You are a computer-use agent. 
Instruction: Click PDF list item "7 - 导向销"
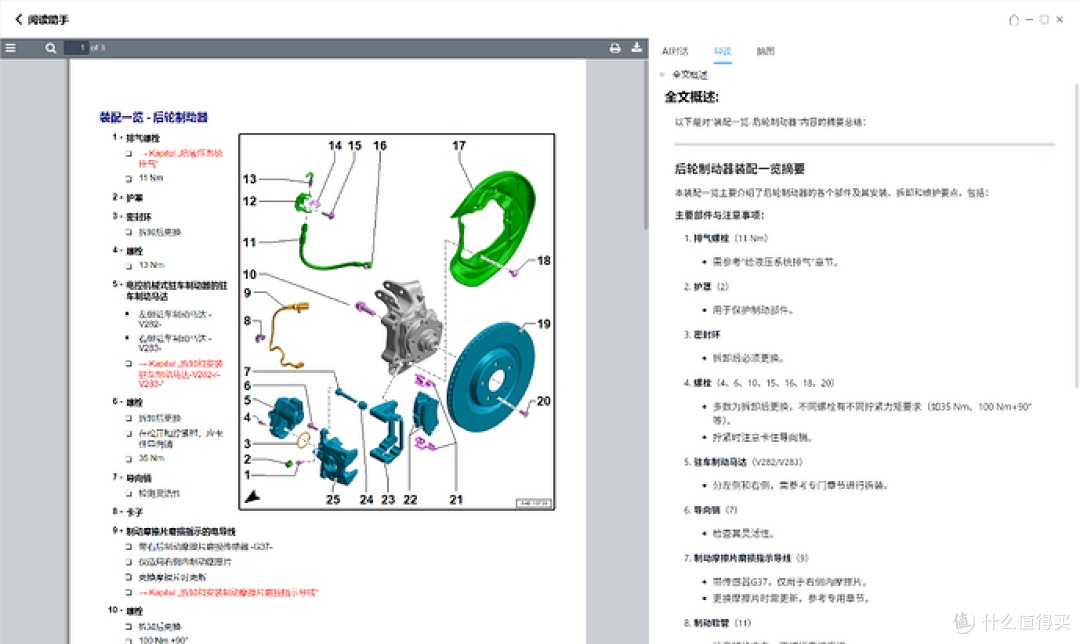pos(132,478)
